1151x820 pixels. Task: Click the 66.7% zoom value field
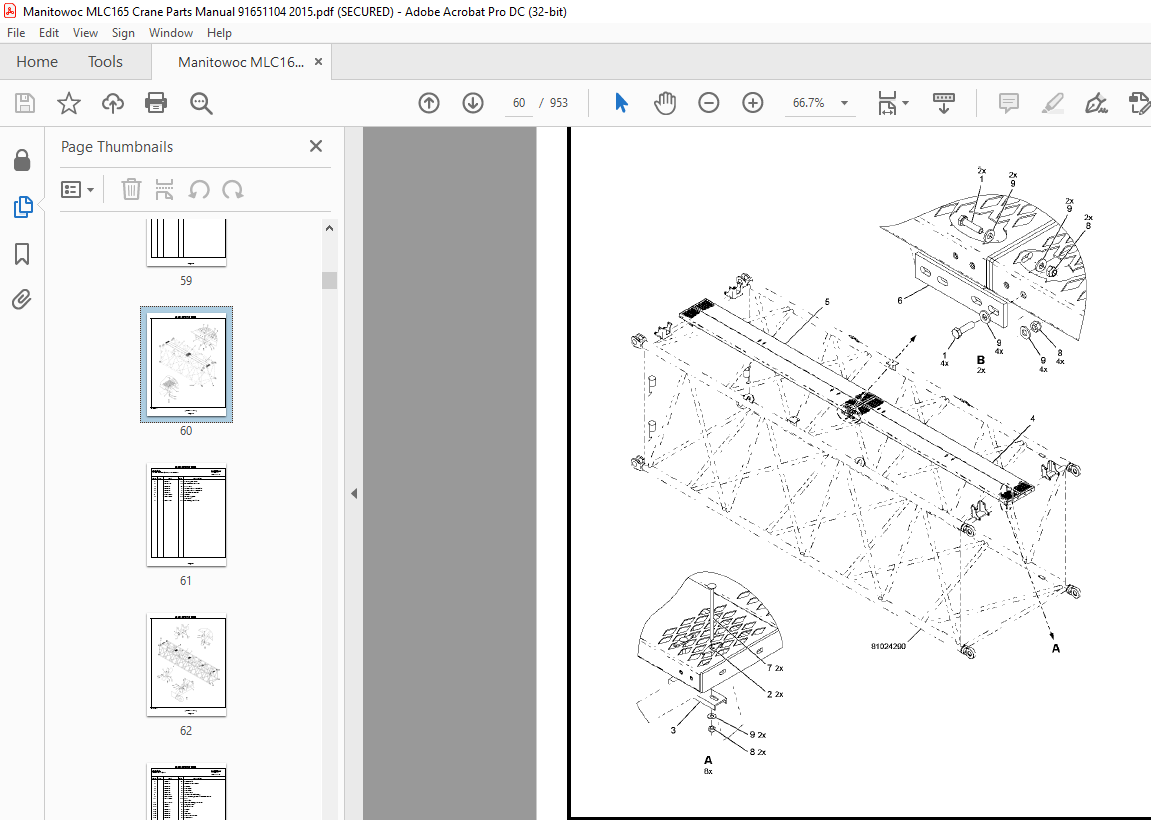pyautogui.click(x=808, y=103)
